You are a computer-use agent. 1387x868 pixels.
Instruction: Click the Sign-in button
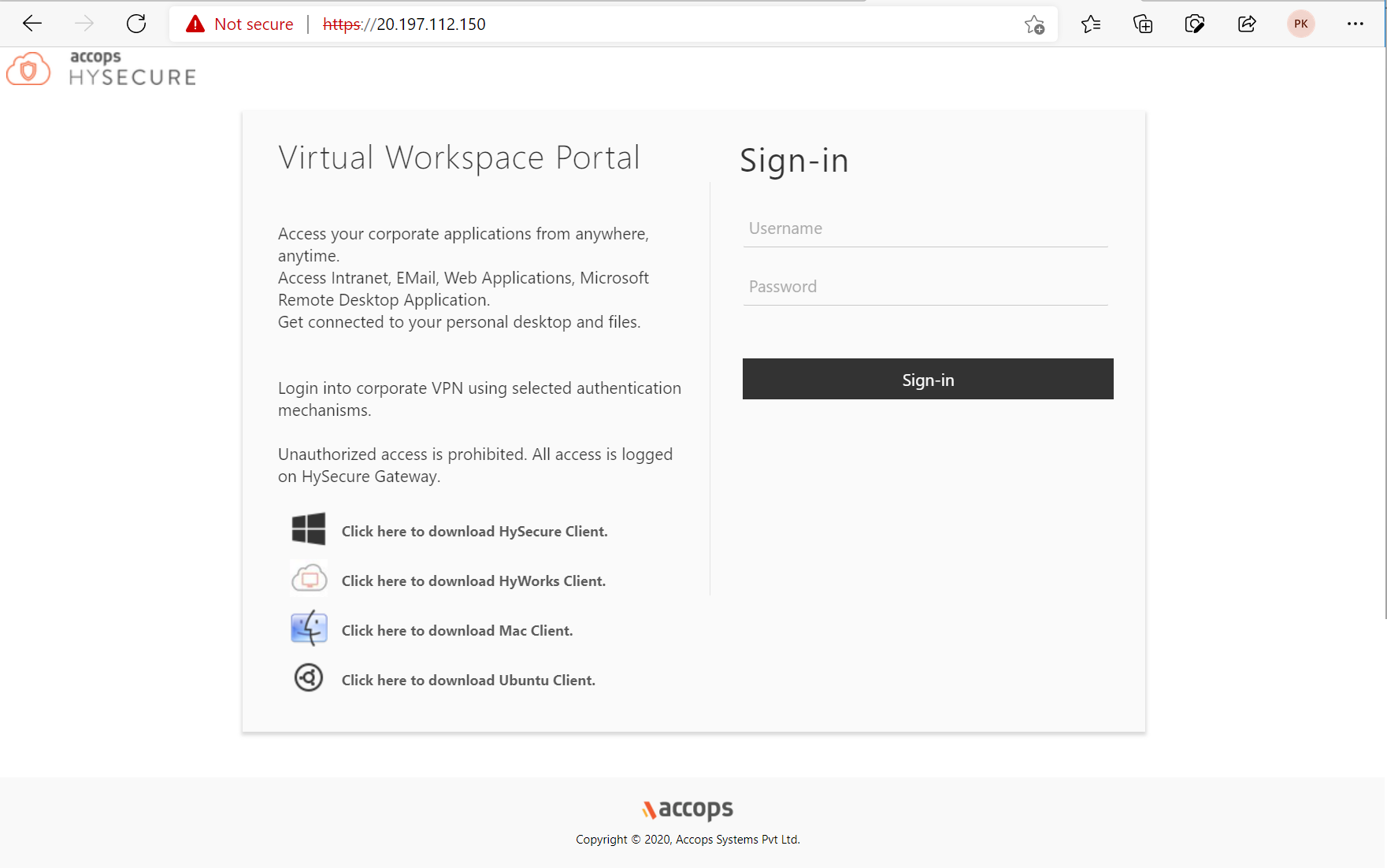coord(928,379)
